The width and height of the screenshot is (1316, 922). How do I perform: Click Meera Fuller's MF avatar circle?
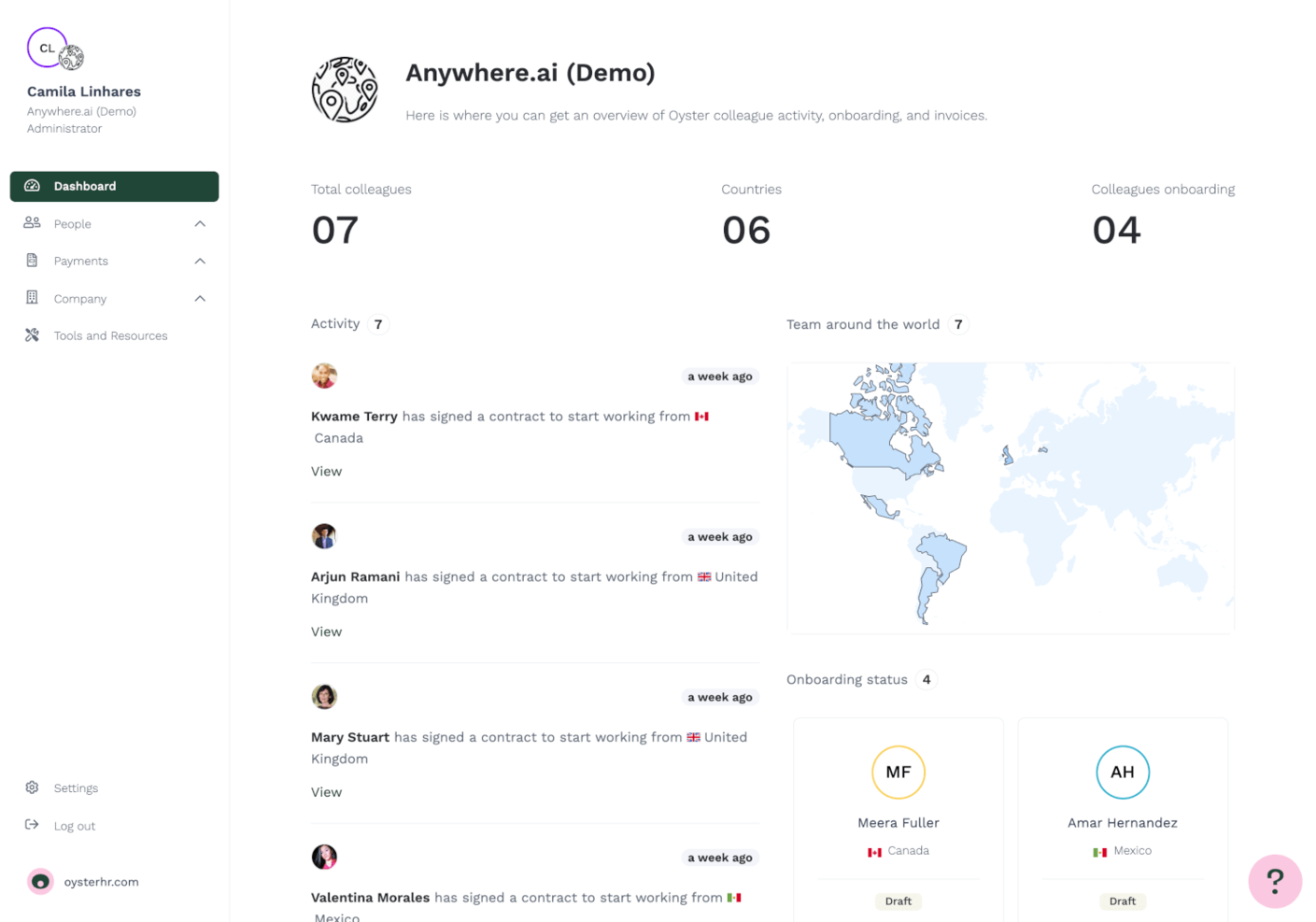[x=898, y=773]
